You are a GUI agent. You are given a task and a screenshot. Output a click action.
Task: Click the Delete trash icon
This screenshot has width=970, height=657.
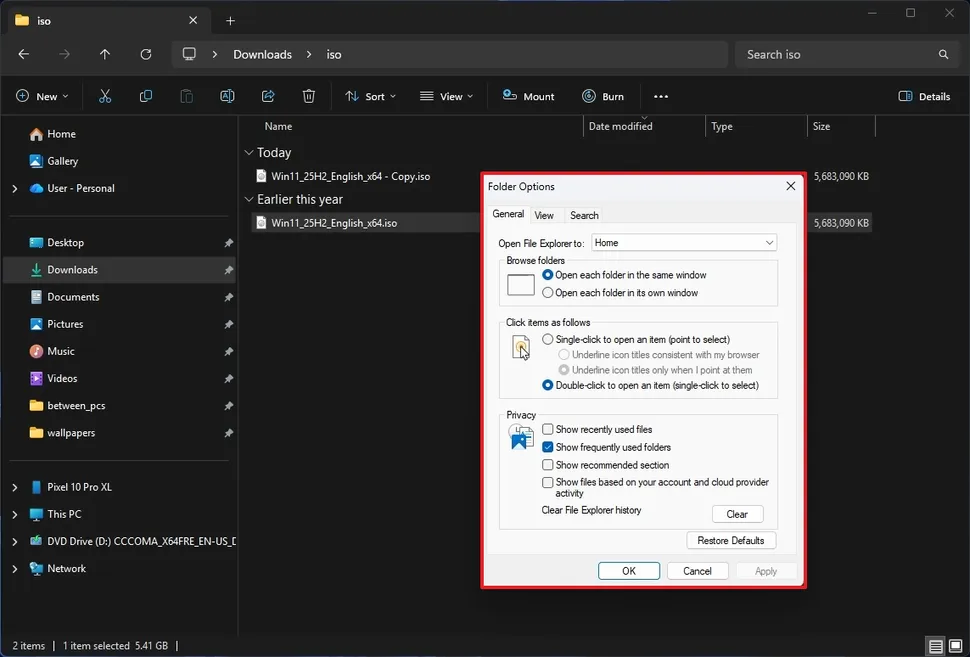pos(308,95)
